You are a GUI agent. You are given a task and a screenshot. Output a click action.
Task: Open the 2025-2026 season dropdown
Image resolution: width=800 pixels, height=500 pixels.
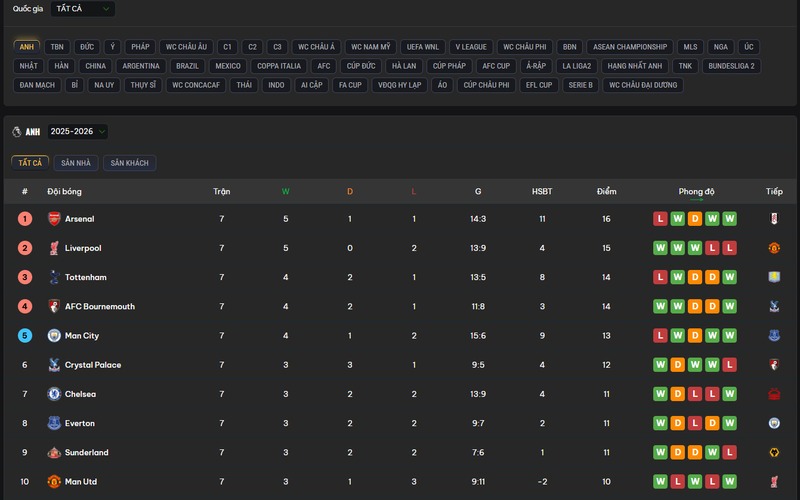pyautogui.click(x=77, y=132)
